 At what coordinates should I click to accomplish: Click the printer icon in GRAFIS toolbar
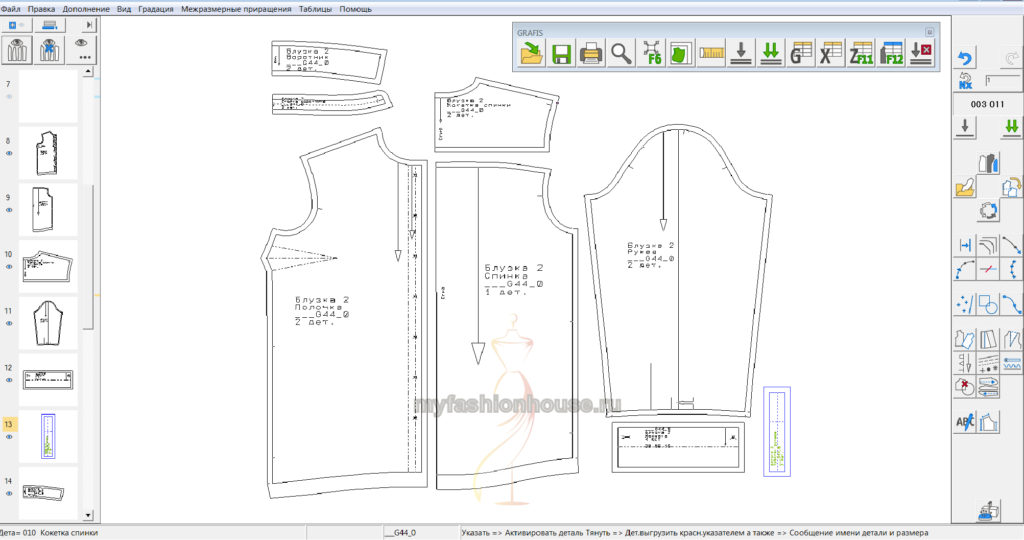[591, 54]
